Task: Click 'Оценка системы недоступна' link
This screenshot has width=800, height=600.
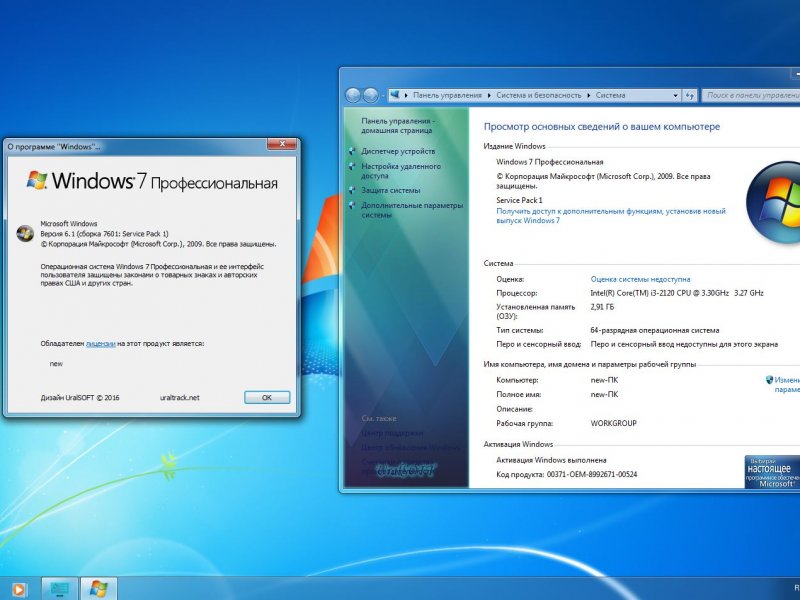Action: tap(640, 279)
